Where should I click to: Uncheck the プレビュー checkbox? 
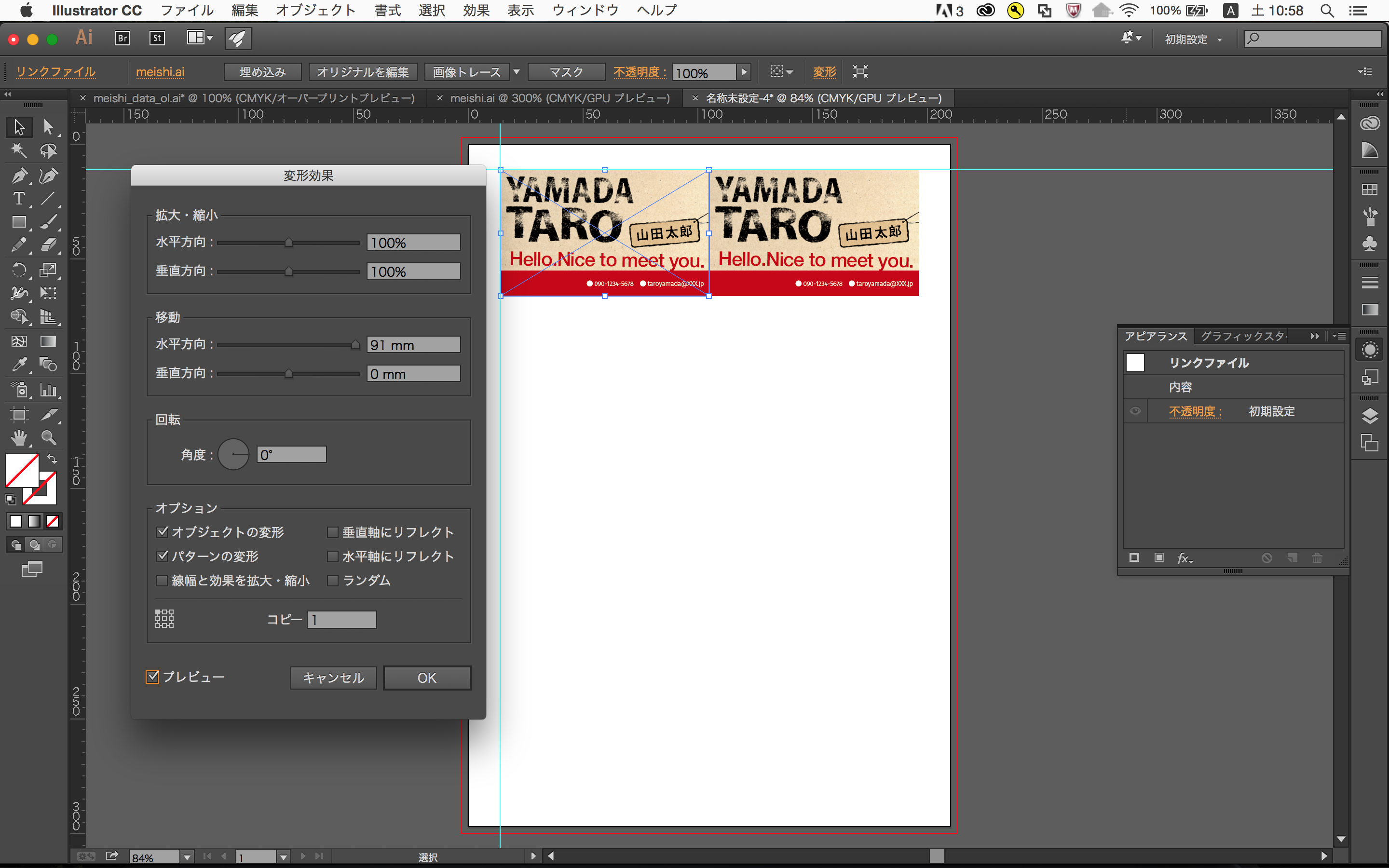click(153, 677)
